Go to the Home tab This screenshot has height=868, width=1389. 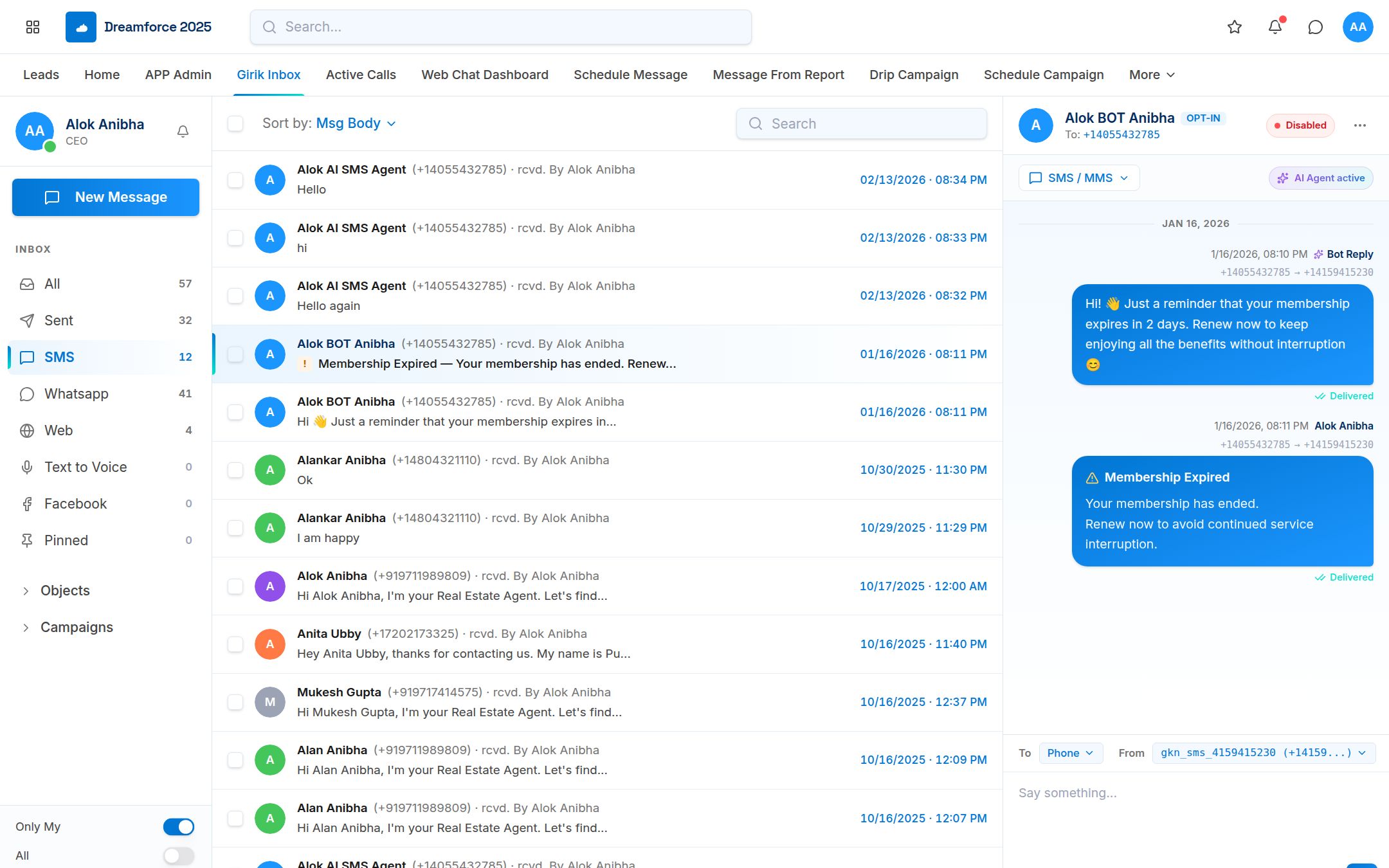click(102, 75)
